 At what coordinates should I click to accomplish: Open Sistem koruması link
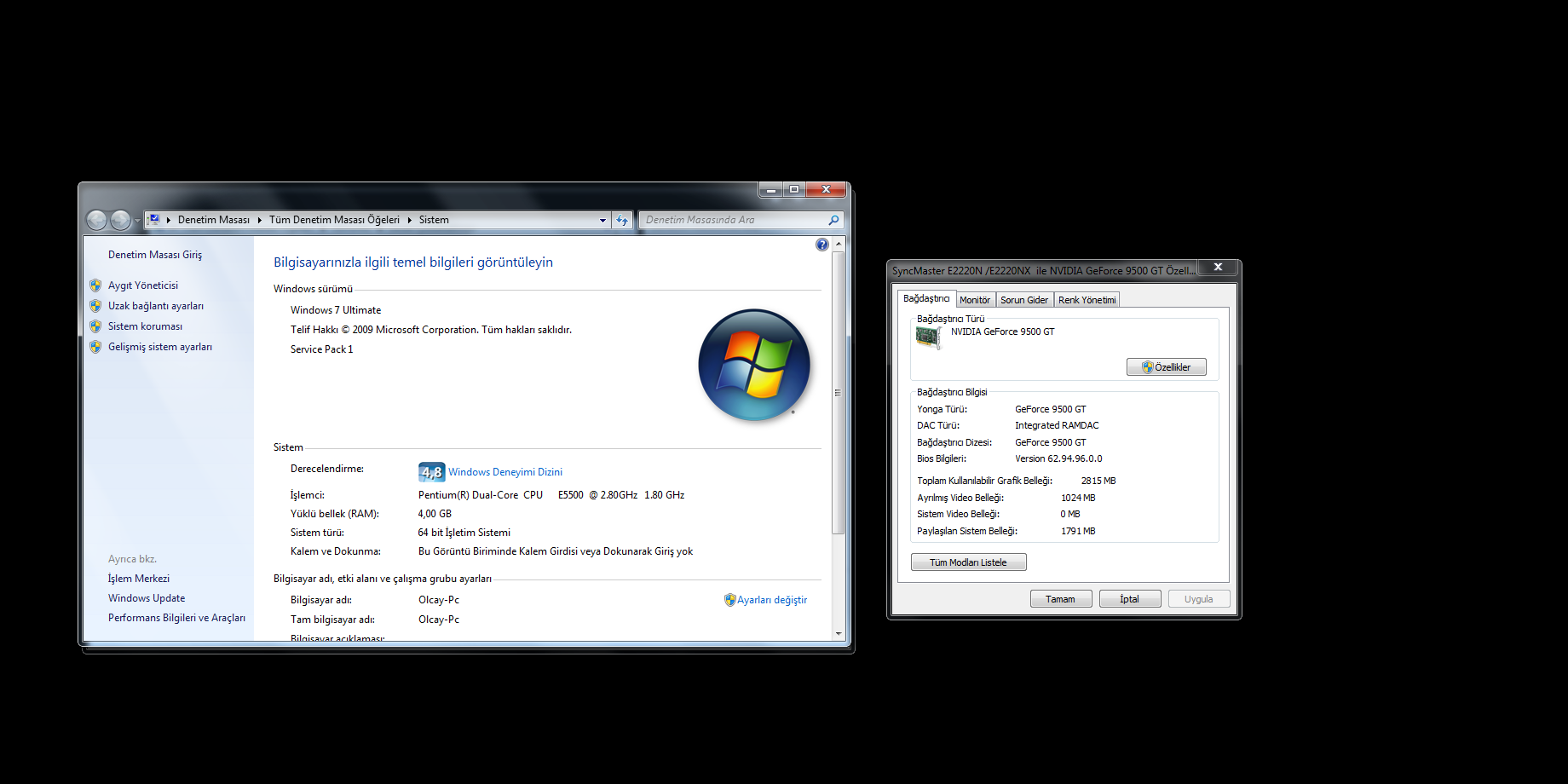145,326
